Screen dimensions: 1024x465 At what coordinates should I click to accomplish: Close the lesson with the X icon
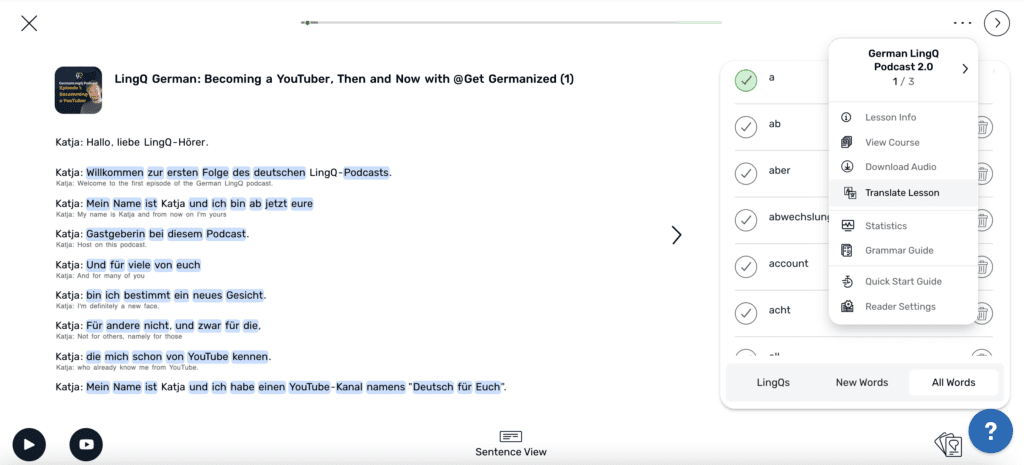click(29, 23)
